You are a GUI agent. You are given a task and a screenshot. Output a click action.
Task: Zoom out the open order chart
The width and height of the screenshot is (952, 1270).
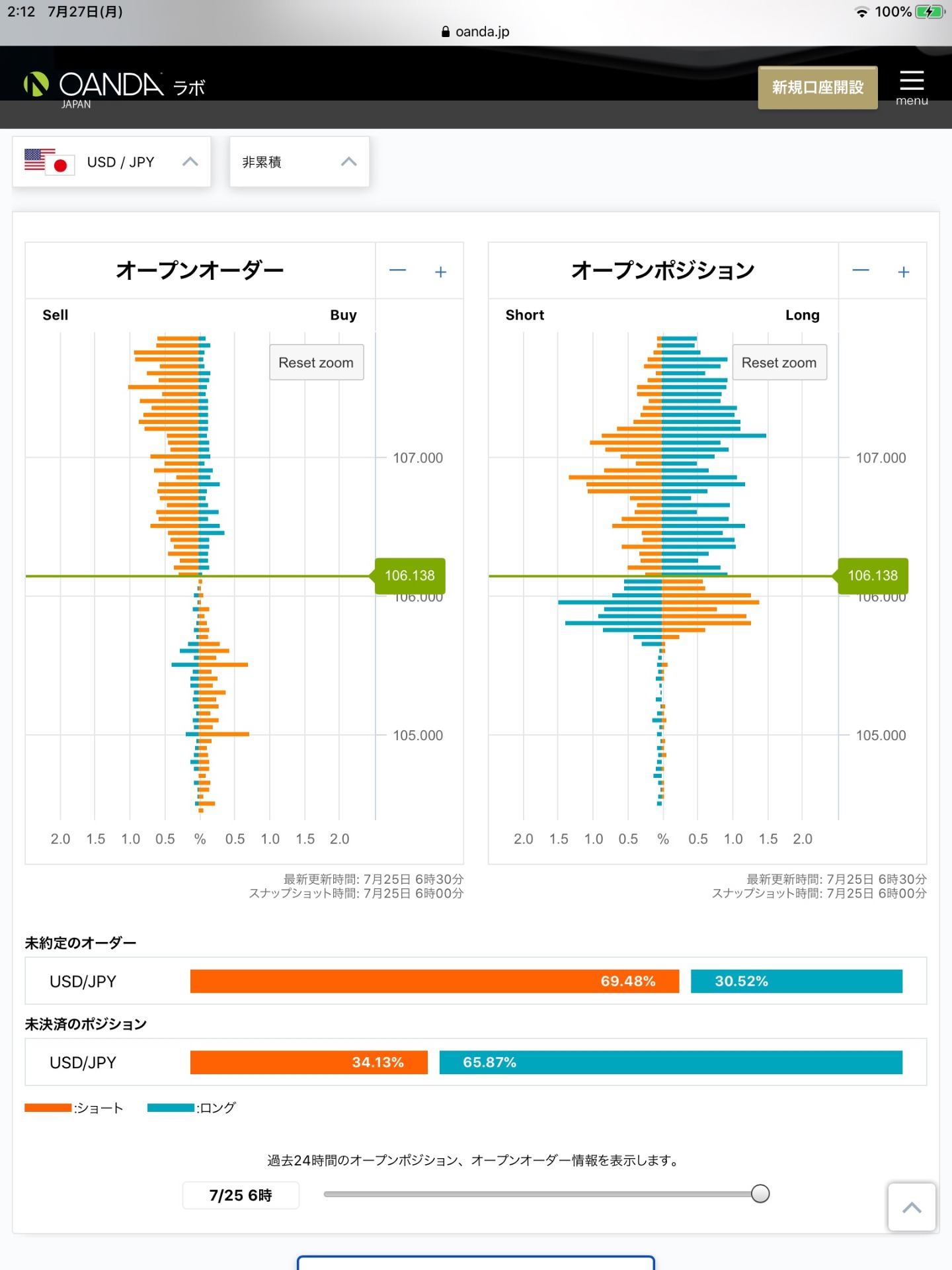tap(397, 271)
